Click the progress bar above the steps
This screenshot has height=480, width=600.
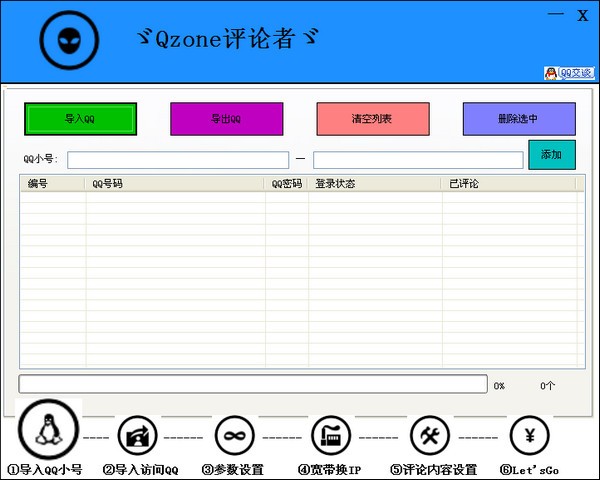[x=253, y=384]
